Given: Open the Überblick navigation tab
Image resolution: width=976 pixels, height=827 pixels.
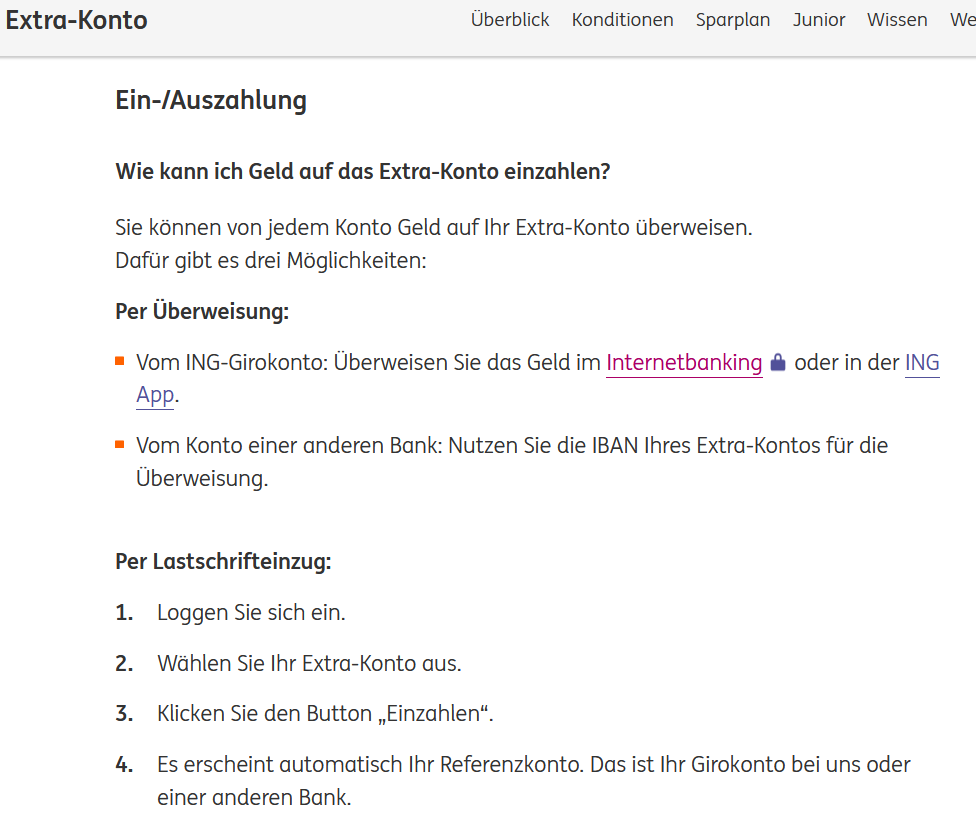Looking at the screenshot, I should pos(510,20).
